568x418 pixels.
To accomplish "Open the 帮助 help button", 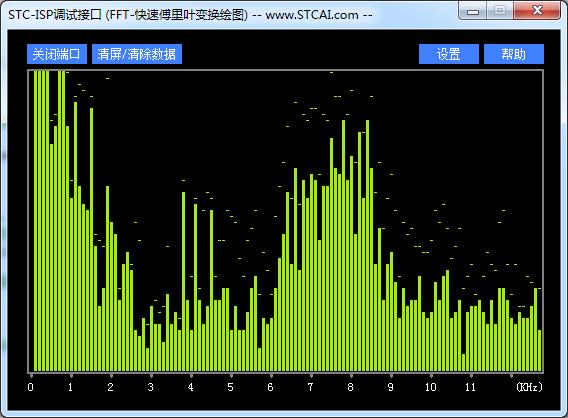I will tap(514, 54).
